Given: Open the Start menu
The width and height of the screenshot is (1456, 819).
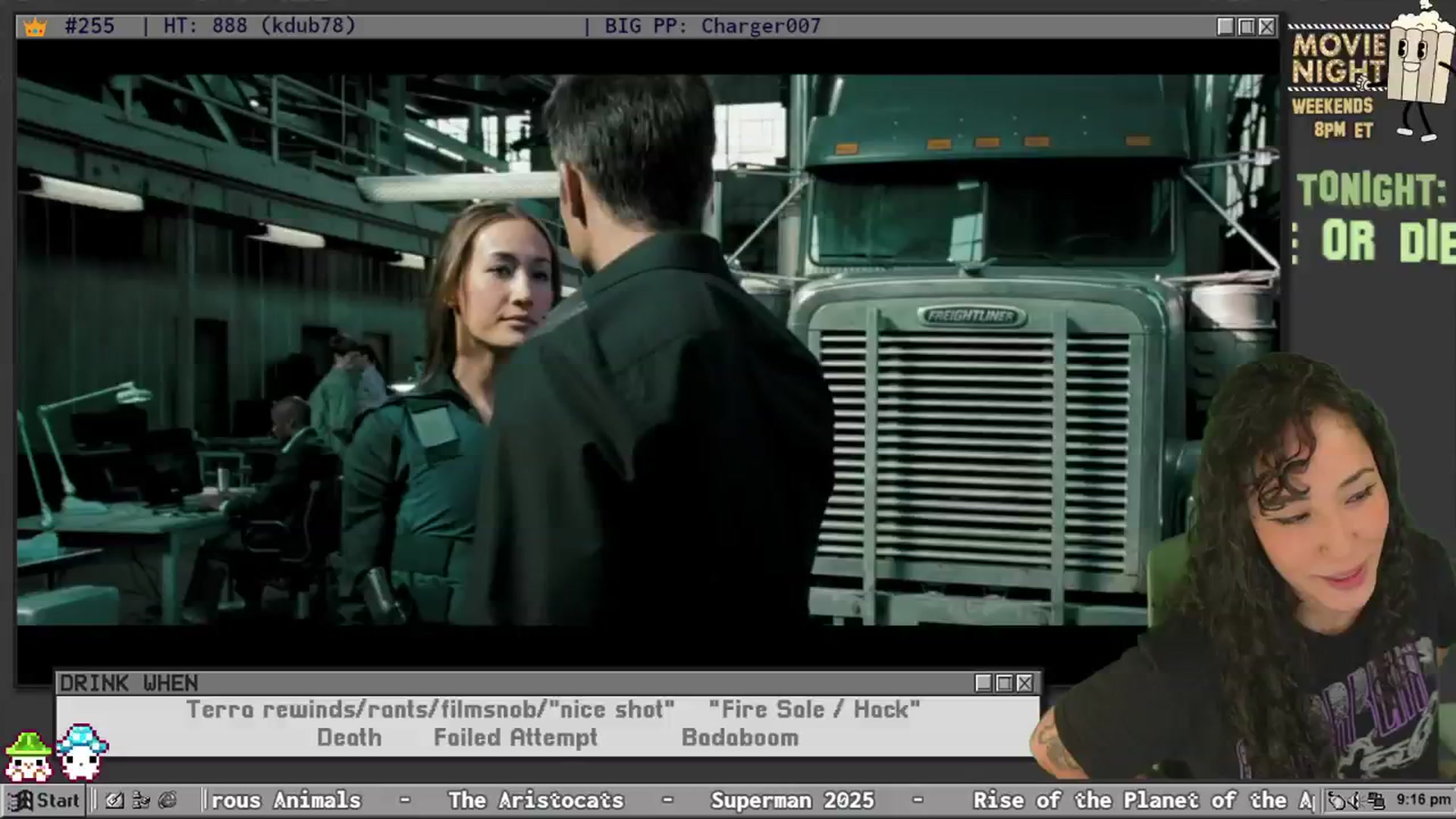Looking at the screenshot, I should (44, 800).
